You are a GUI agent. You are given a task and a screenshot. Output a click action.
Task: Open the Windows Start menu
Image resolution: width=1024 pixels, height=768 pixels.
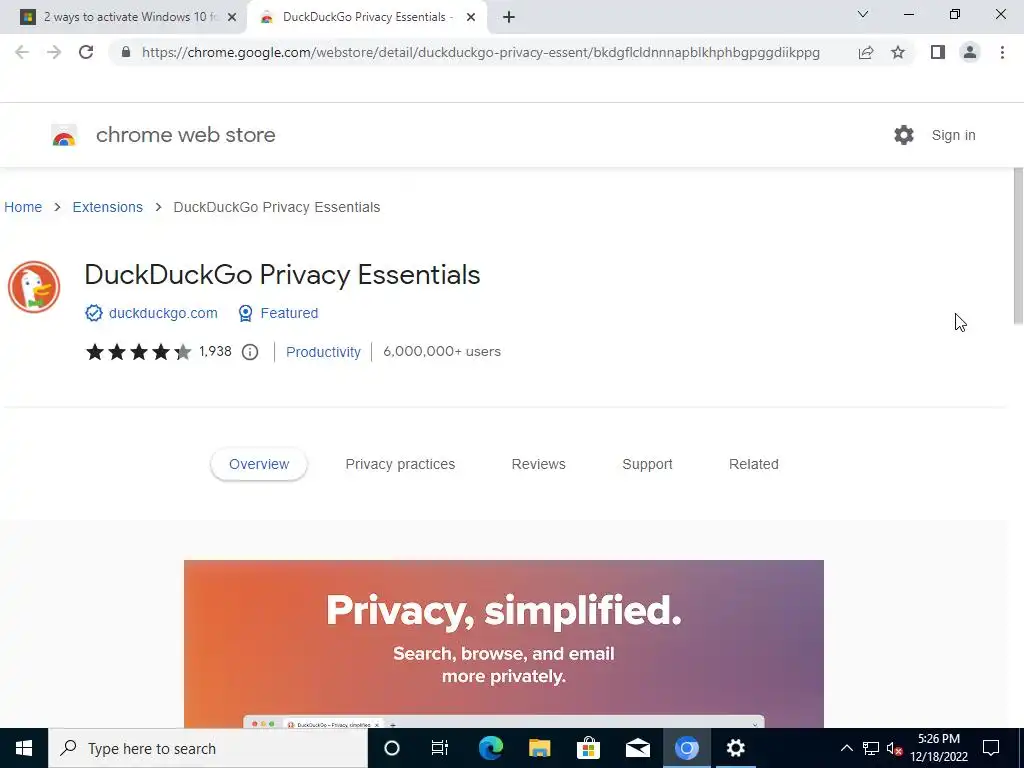24,748
